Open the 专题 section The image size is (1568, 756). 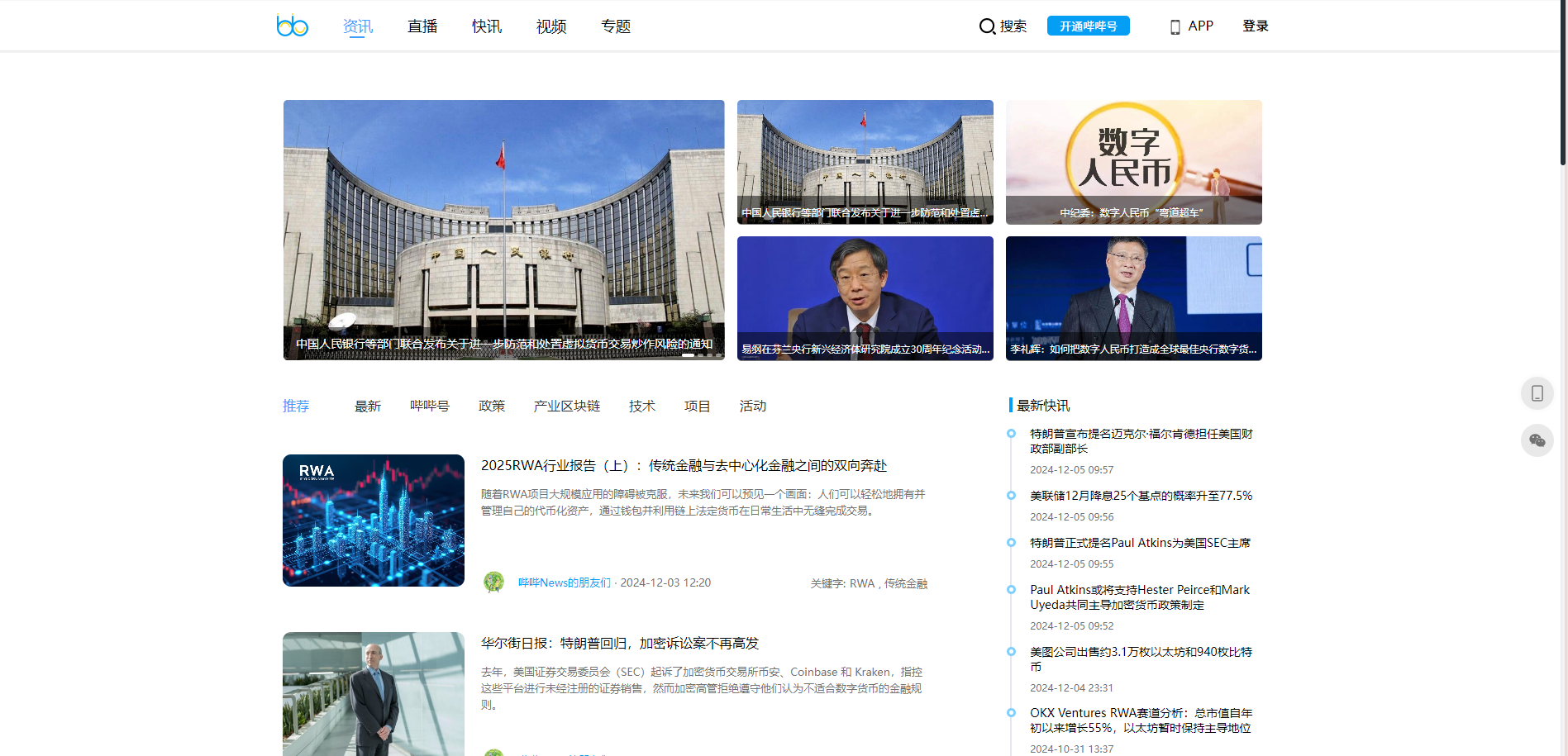click(615, 26)
